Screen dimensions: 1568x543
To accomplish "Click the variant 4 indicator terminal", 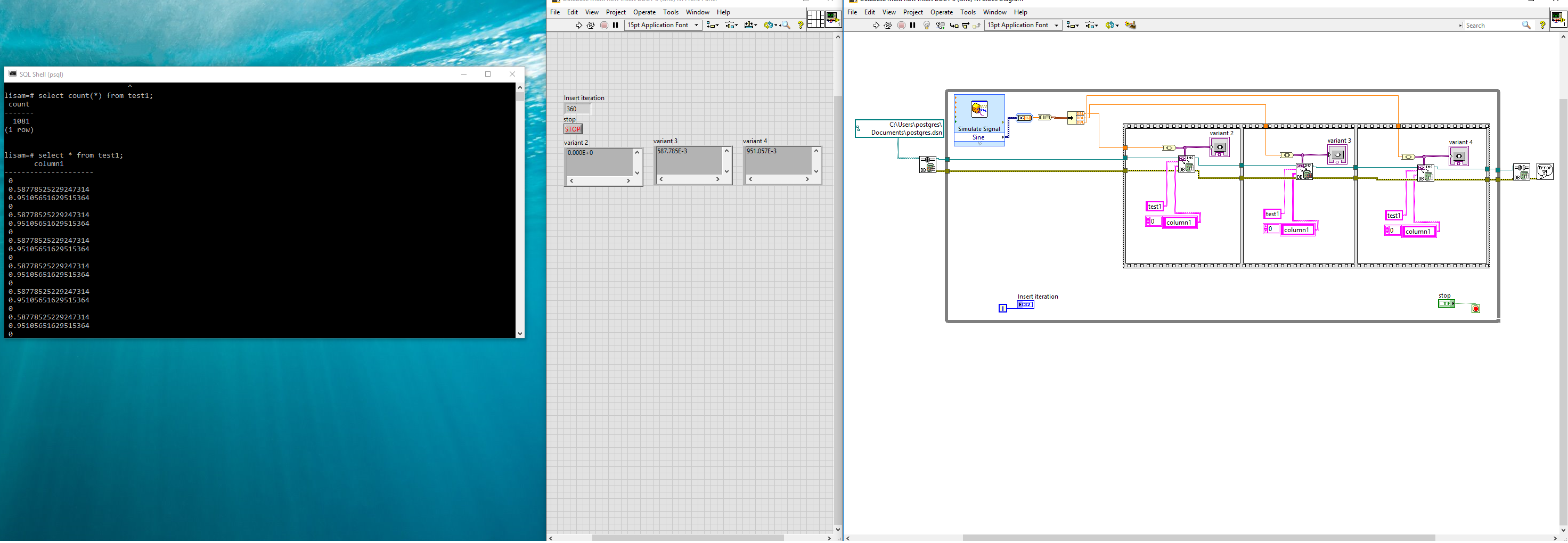I will click(x=1459, y=157).
